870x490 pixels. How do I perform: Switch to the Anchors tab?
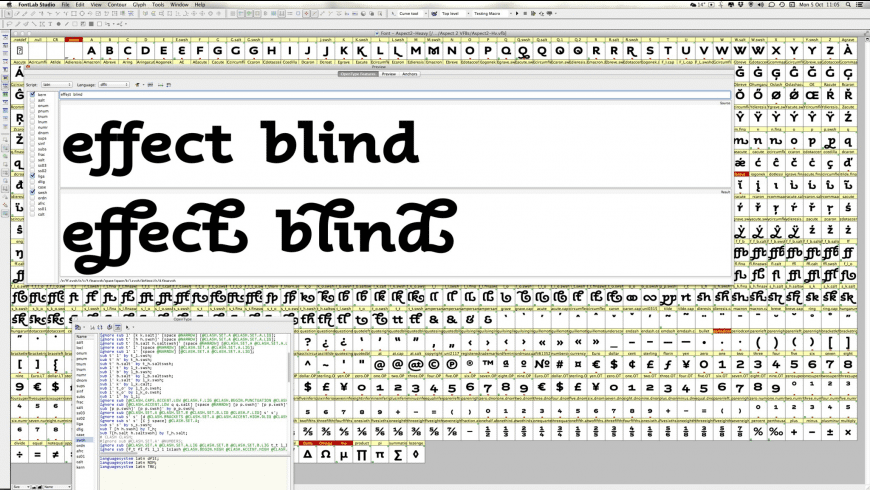pyautogui.click(x=409, y=74)
